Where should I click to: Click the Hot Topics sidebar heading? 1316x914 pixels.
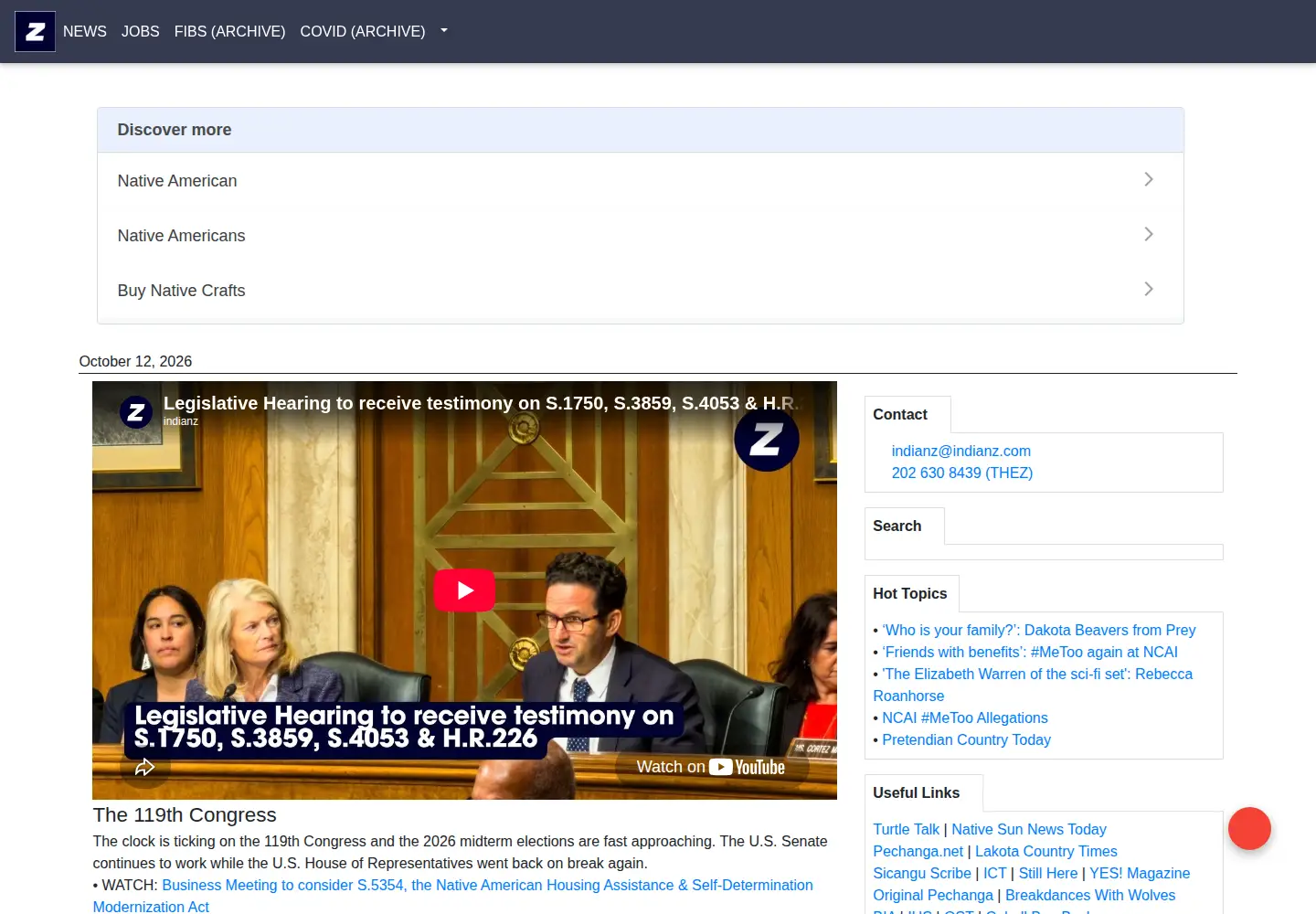[x=910, y=593]
